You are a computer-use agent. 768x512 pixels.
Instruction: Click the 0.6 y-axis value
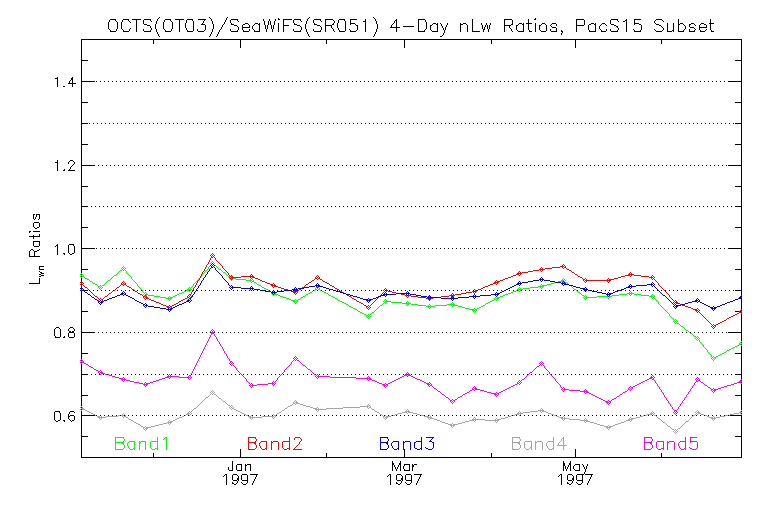point(65,416)
